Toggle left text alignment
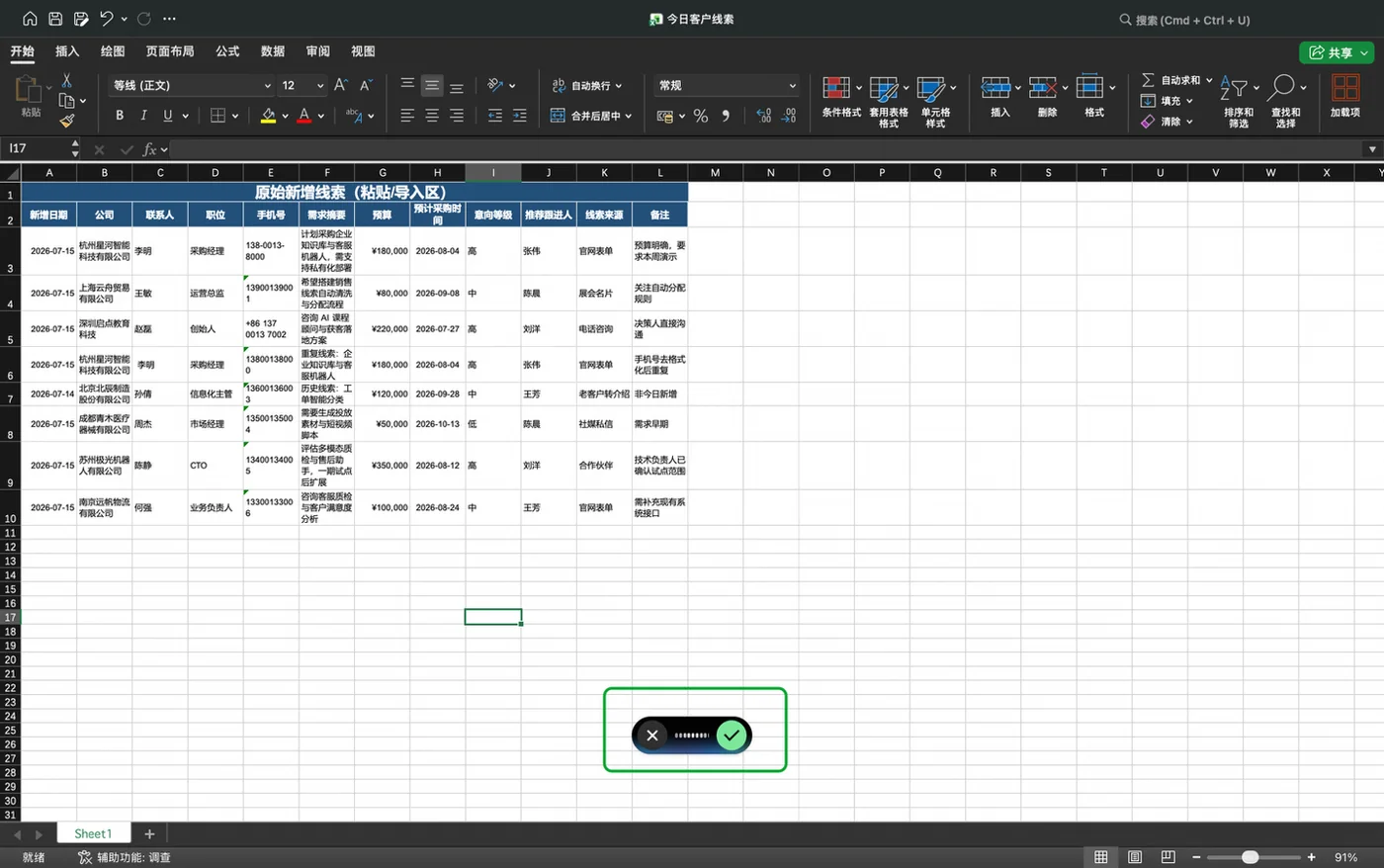The image size is (1384, 868). pyautogui.click(x=407, y=116)
